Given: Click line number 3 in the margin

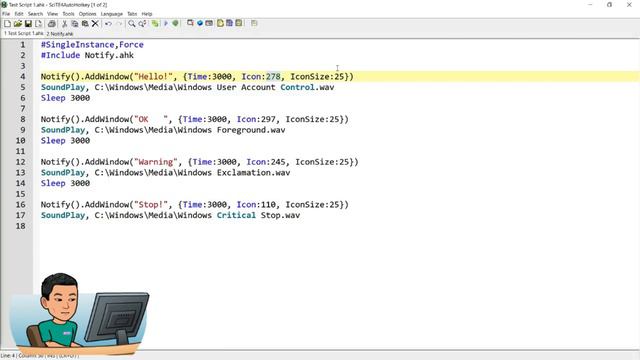Looking at the screenshot, I should pos(23,66).
